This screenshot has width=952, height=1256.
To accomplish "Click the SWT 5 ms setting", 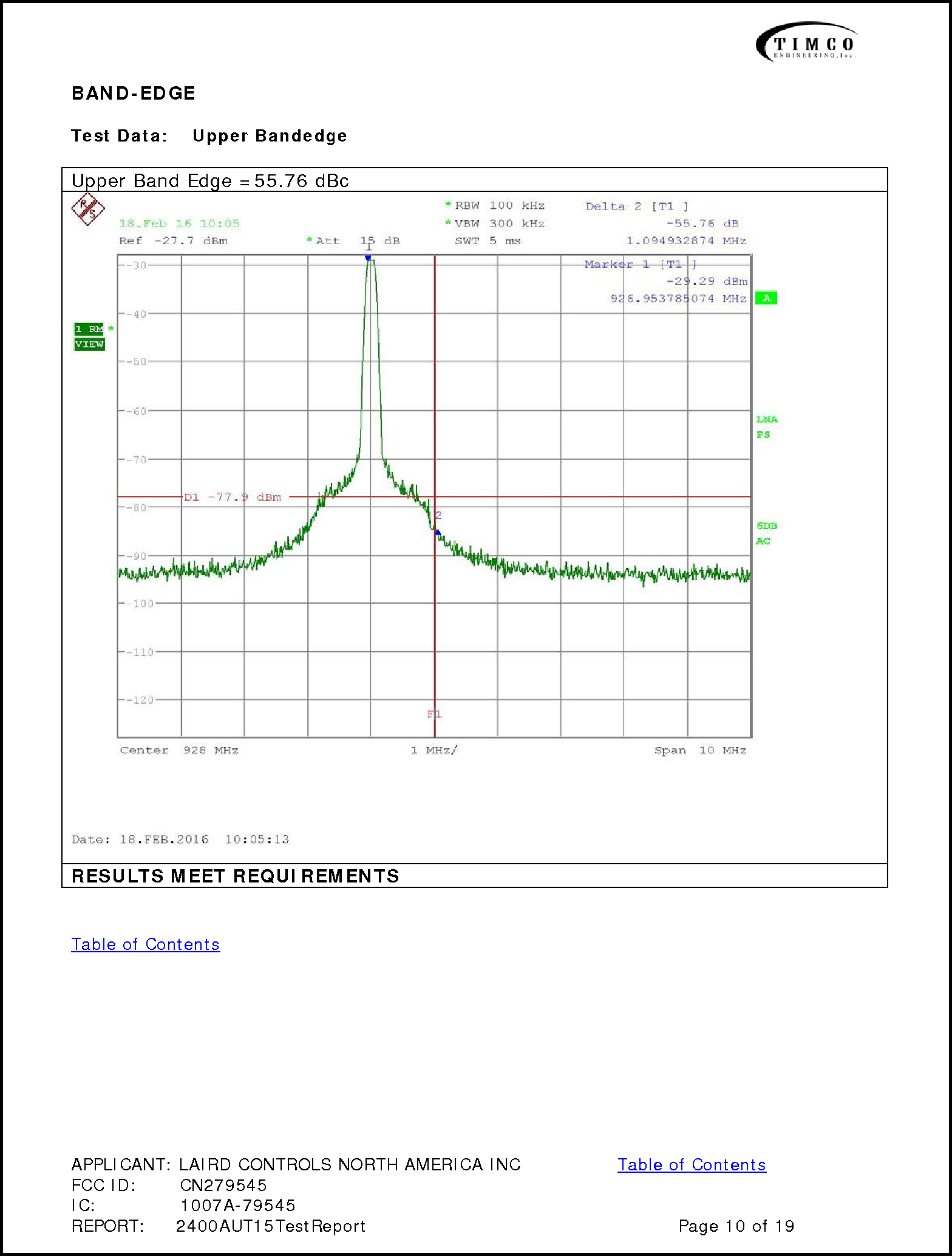I will (x=488, y=241).
